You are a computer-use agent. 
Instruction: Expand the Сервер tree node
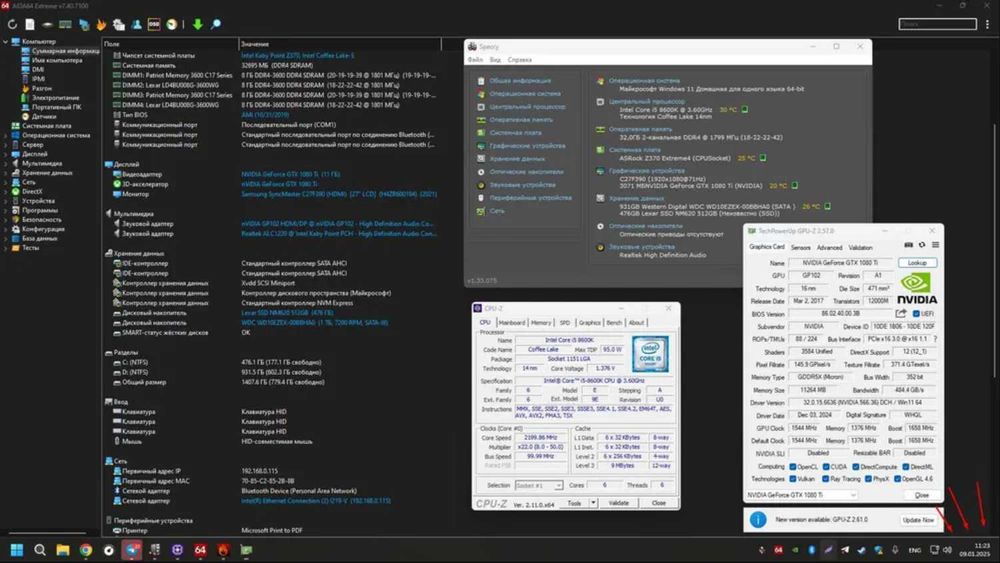coord(6,145)
